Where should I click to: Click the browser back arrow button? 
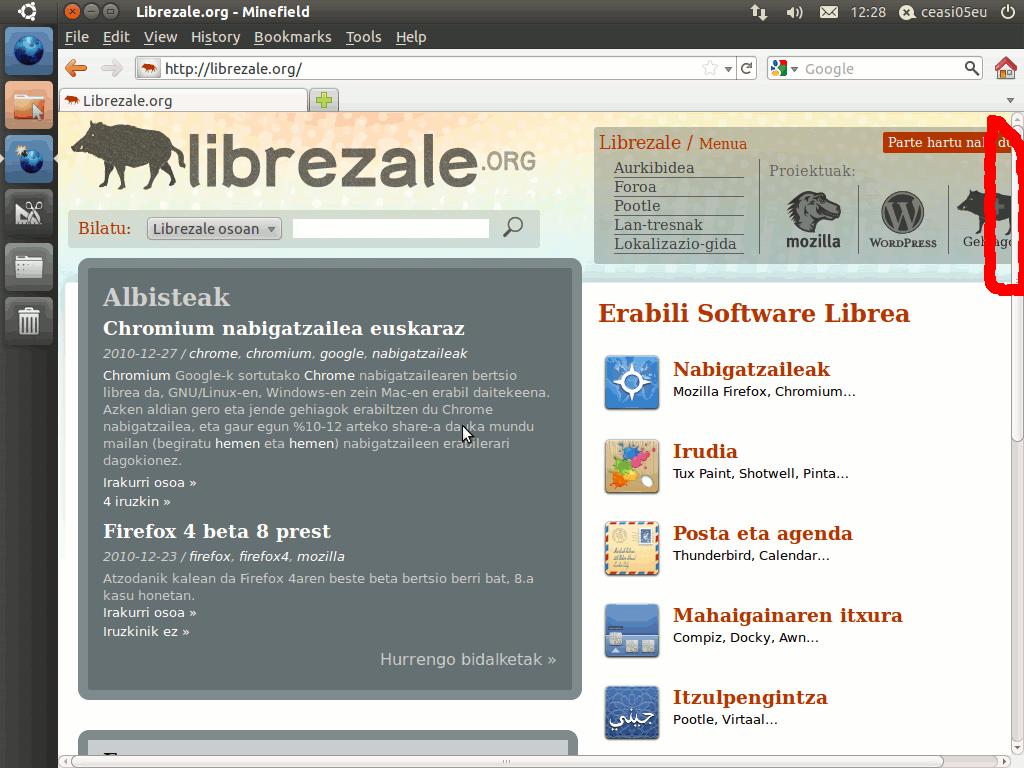pos(76,68)
